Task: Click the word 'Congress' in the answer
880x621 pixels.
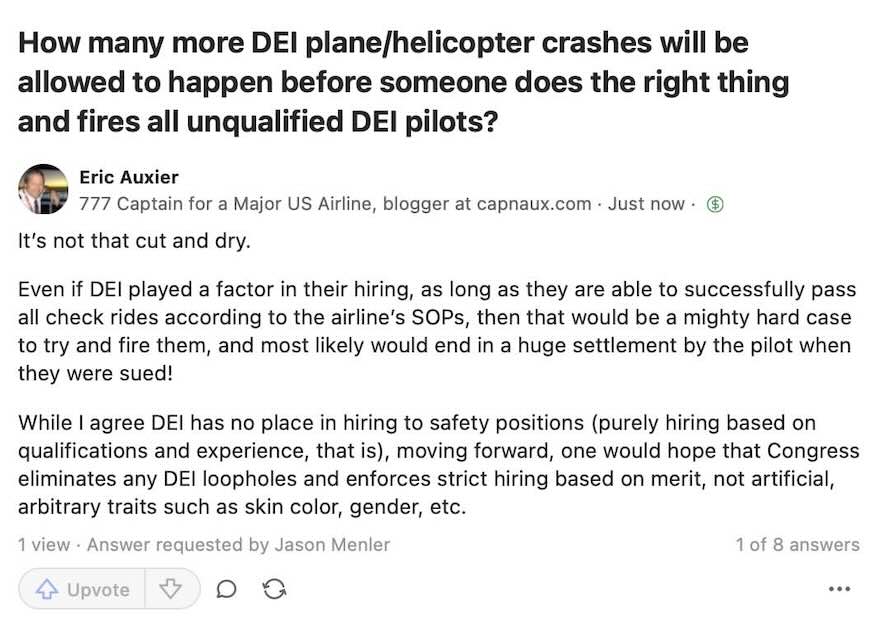Action: [x=813, y=450]
